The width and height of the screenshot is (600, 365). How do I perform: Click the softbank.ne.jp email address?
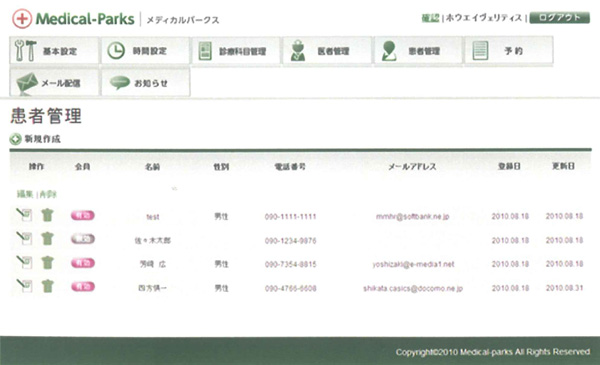tap(412, 217)
